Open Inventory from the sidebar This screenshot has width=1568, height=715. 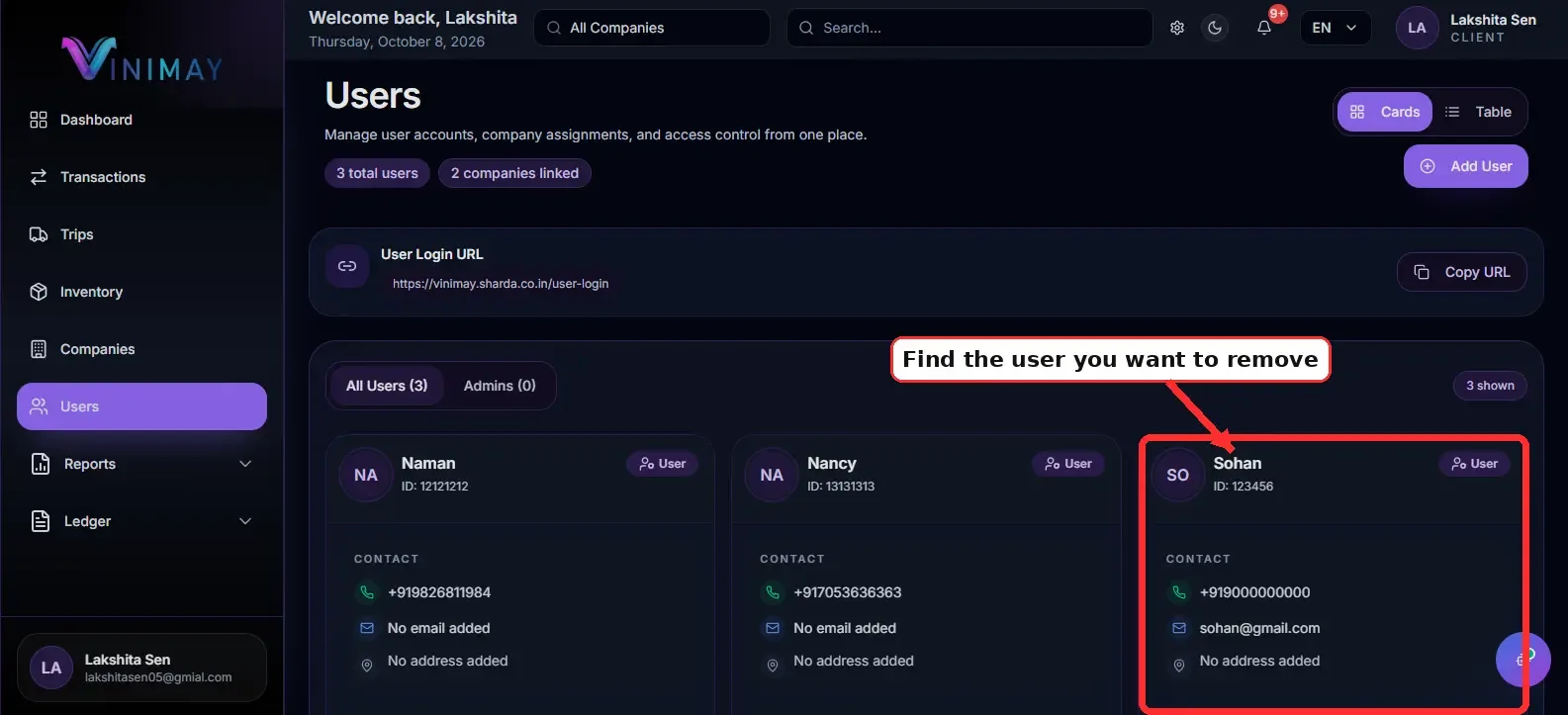[x=141, y=292]
